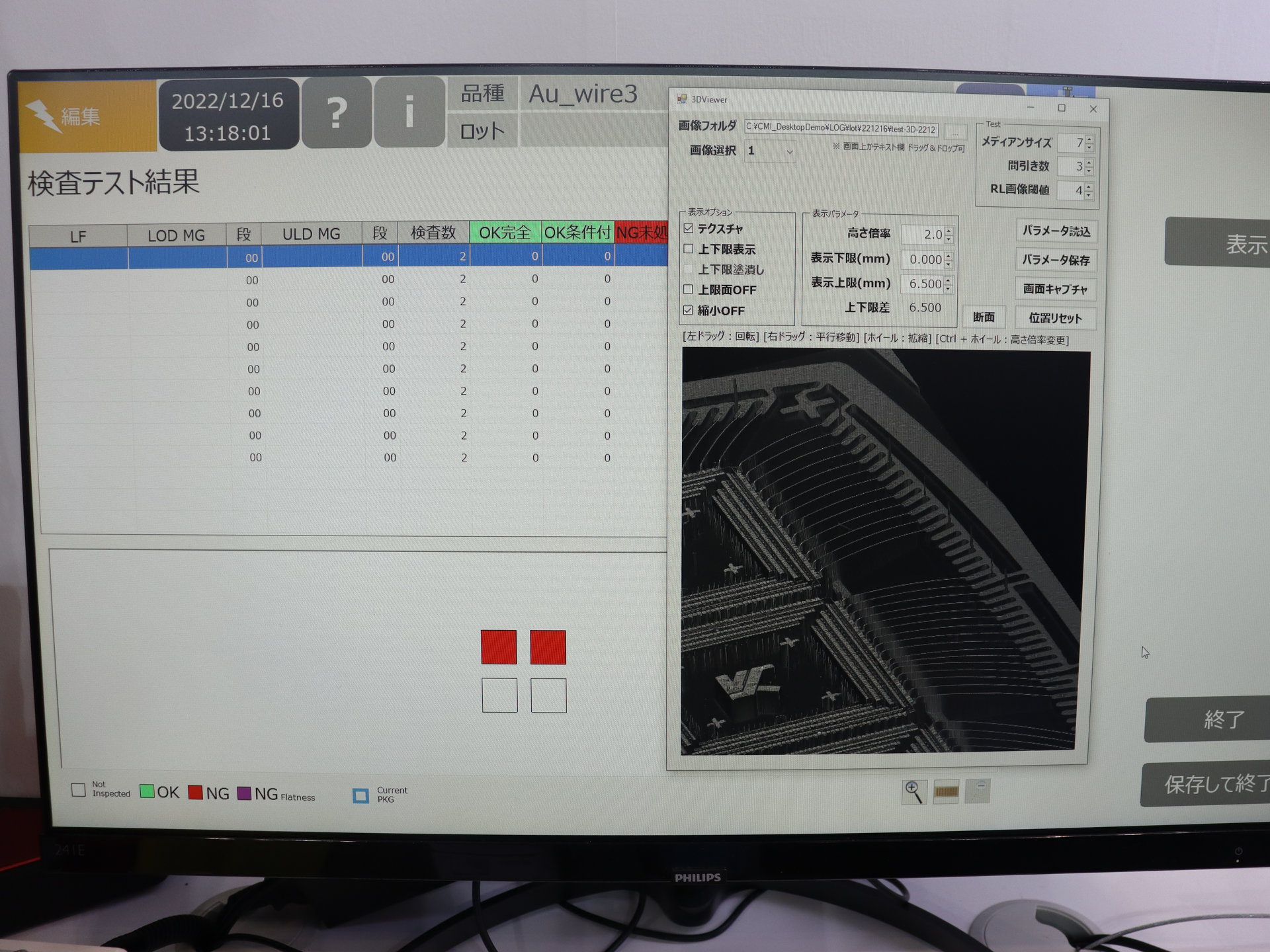This screenshot has height=952, width=1270.
Task: Click the left uninspected white package square
Action: pos(499,695)
